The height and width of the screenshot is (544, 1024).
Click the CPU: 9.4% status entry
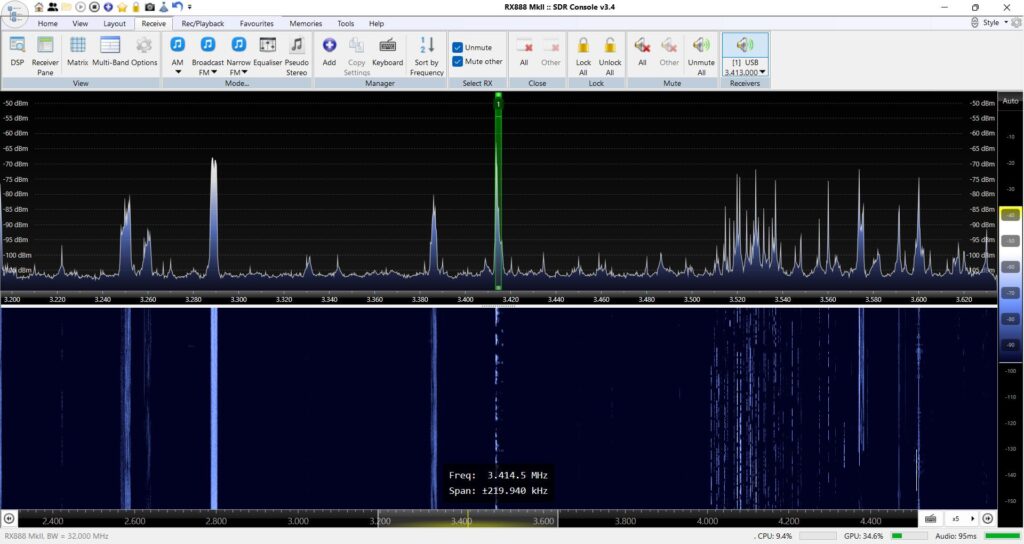click(775, 536)
